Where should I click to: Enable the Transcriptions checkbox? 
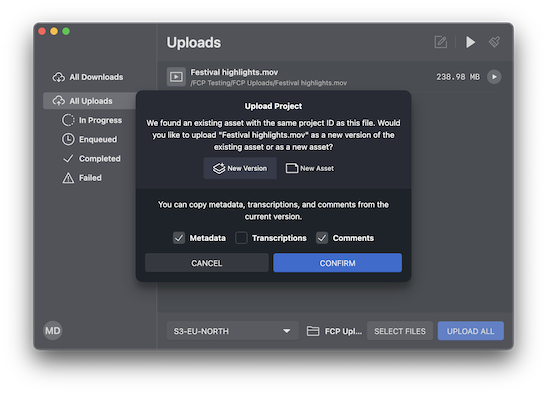coord(241,238)
